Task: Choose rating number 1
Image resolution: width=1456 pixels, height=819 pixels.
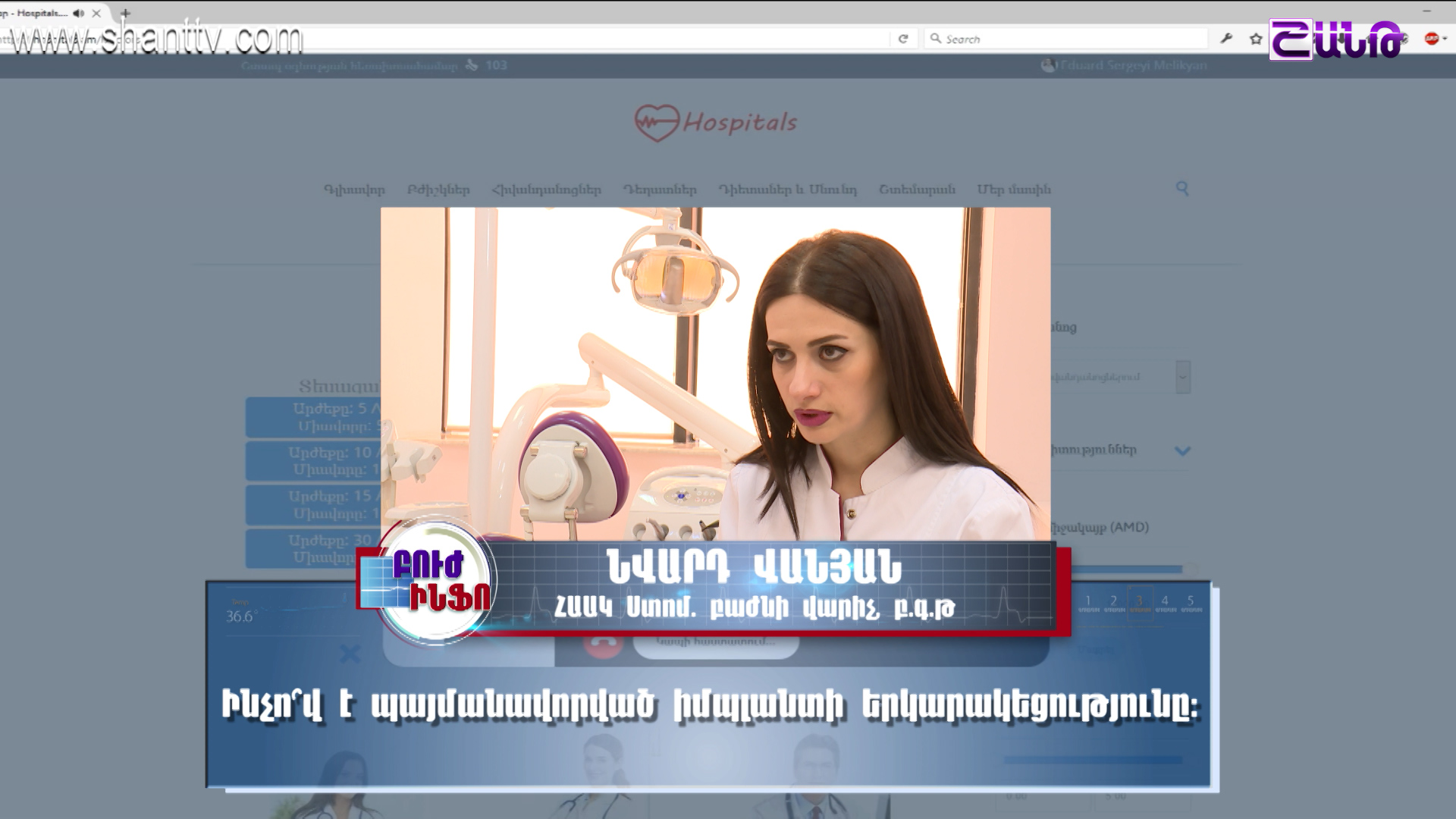Action: [1088, 603]
